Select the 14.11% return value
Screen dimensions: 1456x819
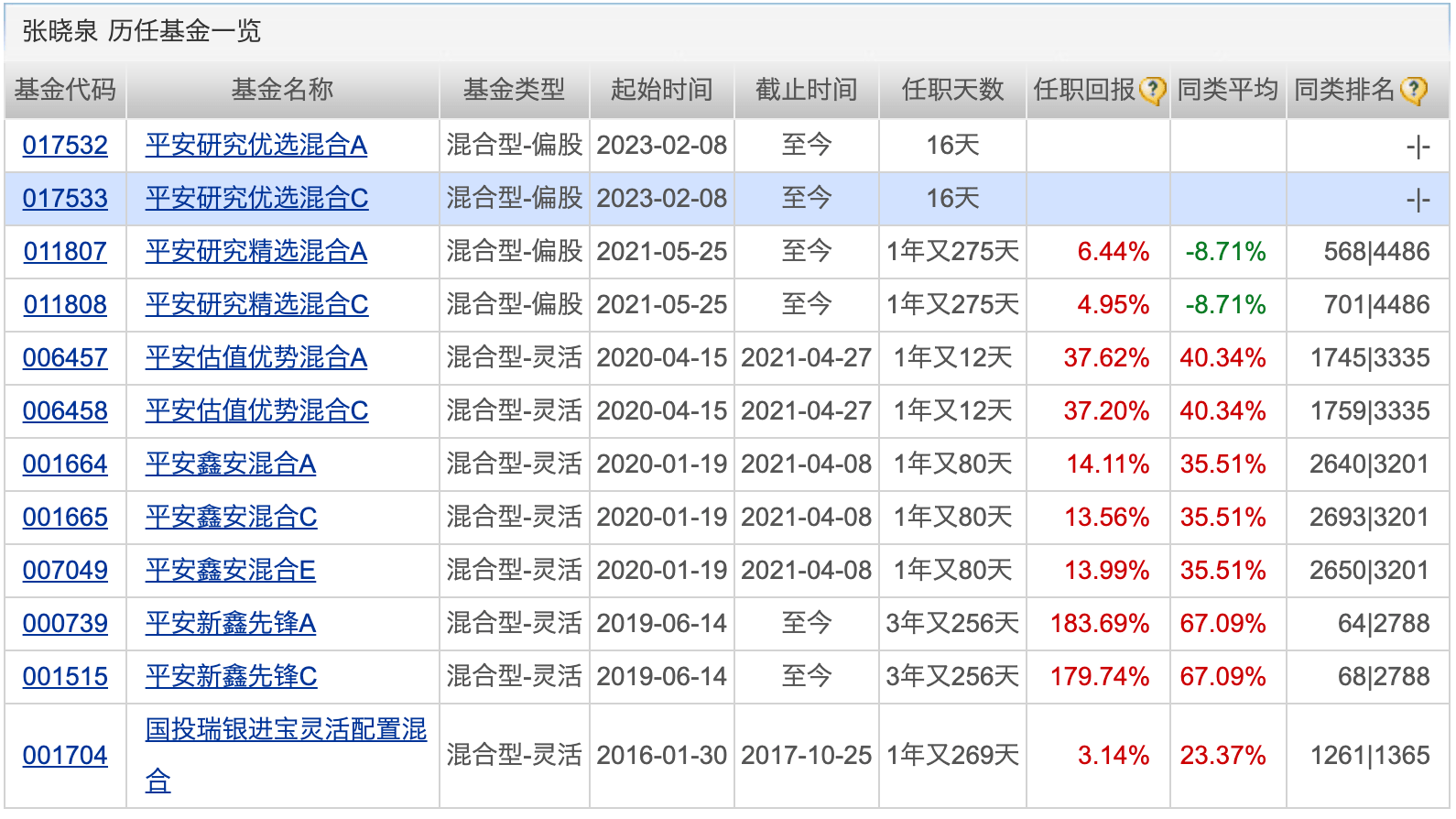[x=1108, y=464]
